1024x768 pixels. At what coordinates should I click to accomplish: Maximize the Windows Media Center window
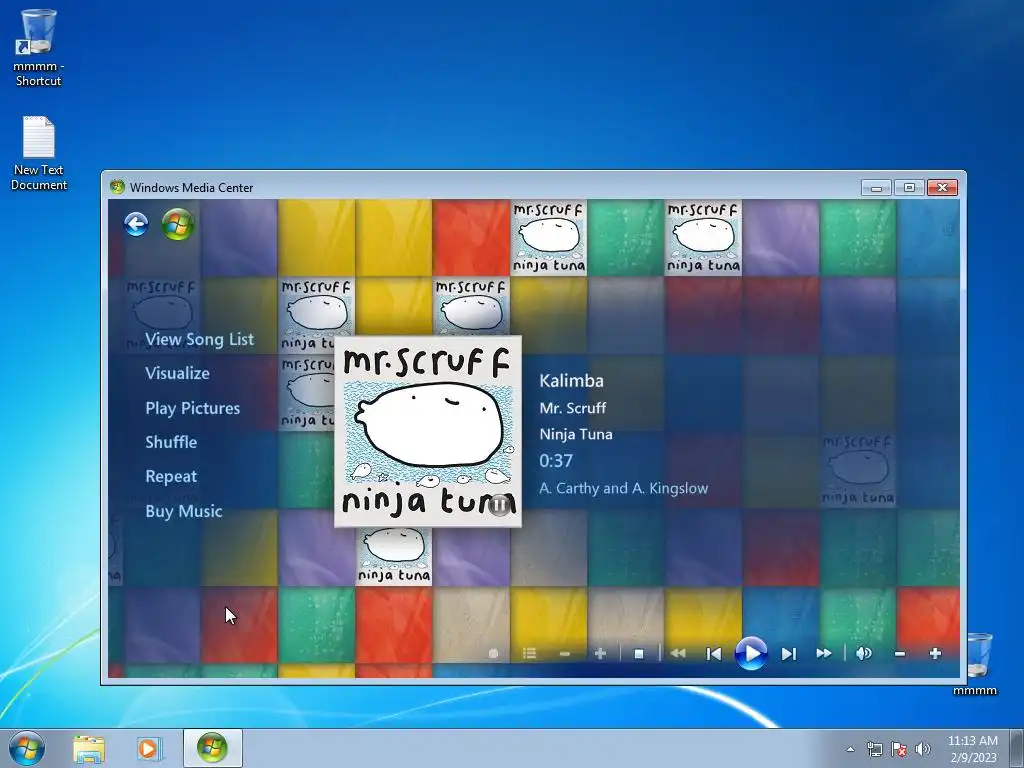click(x=909, y=187)
